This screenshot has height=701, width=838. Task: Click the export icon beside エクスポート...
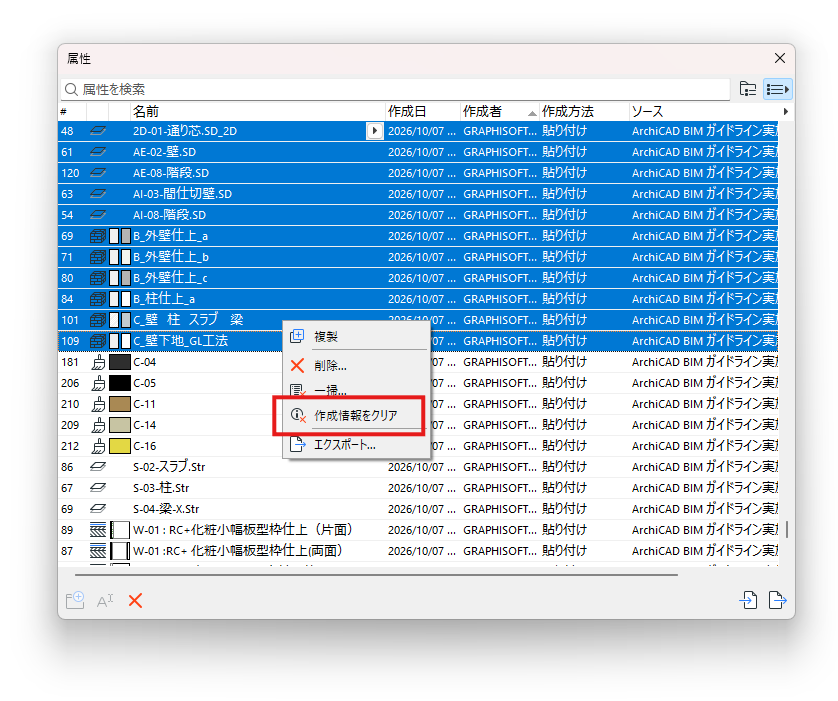click(x=297, y=444)
